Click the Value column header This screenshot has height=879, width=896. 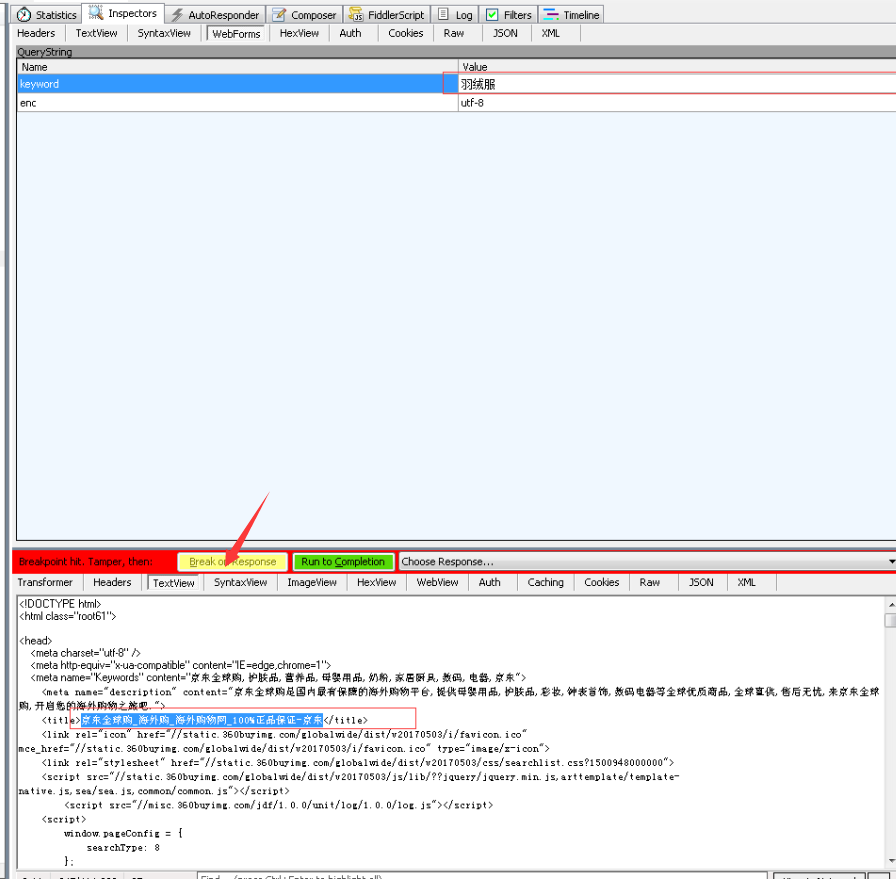677,67
